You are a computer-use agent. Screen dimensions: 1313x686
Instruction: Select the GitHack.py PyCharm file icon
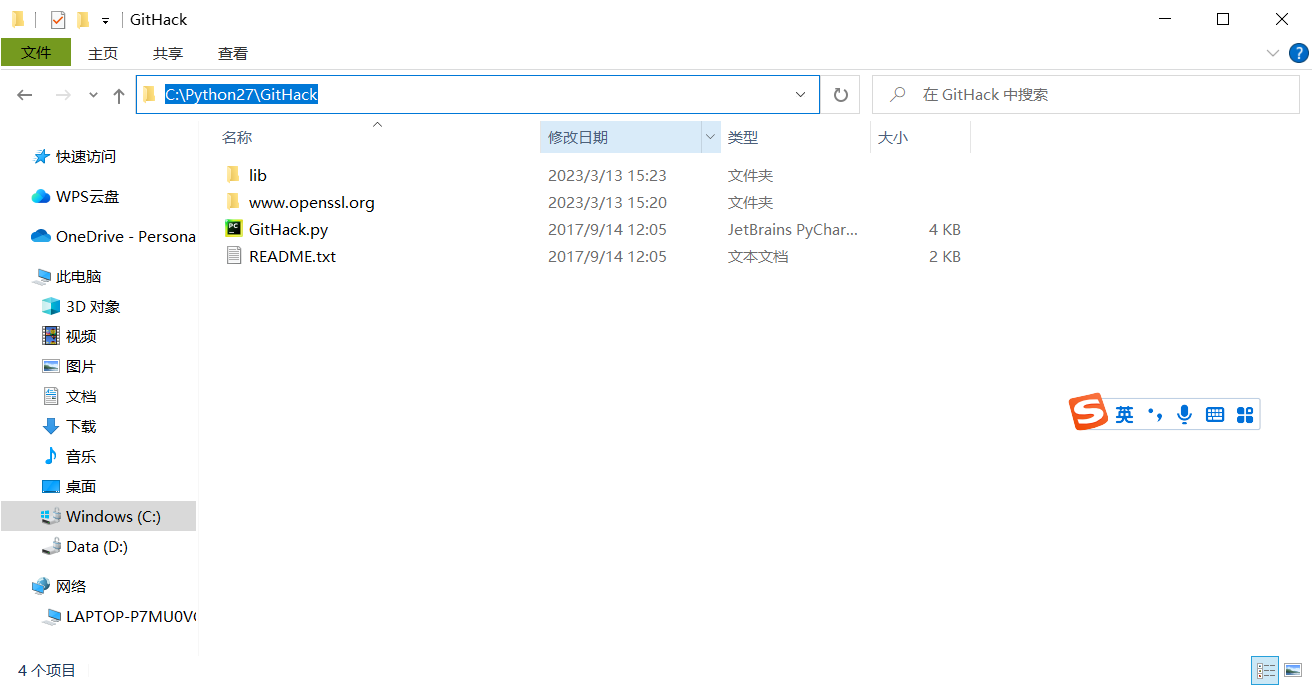(233, 229)
